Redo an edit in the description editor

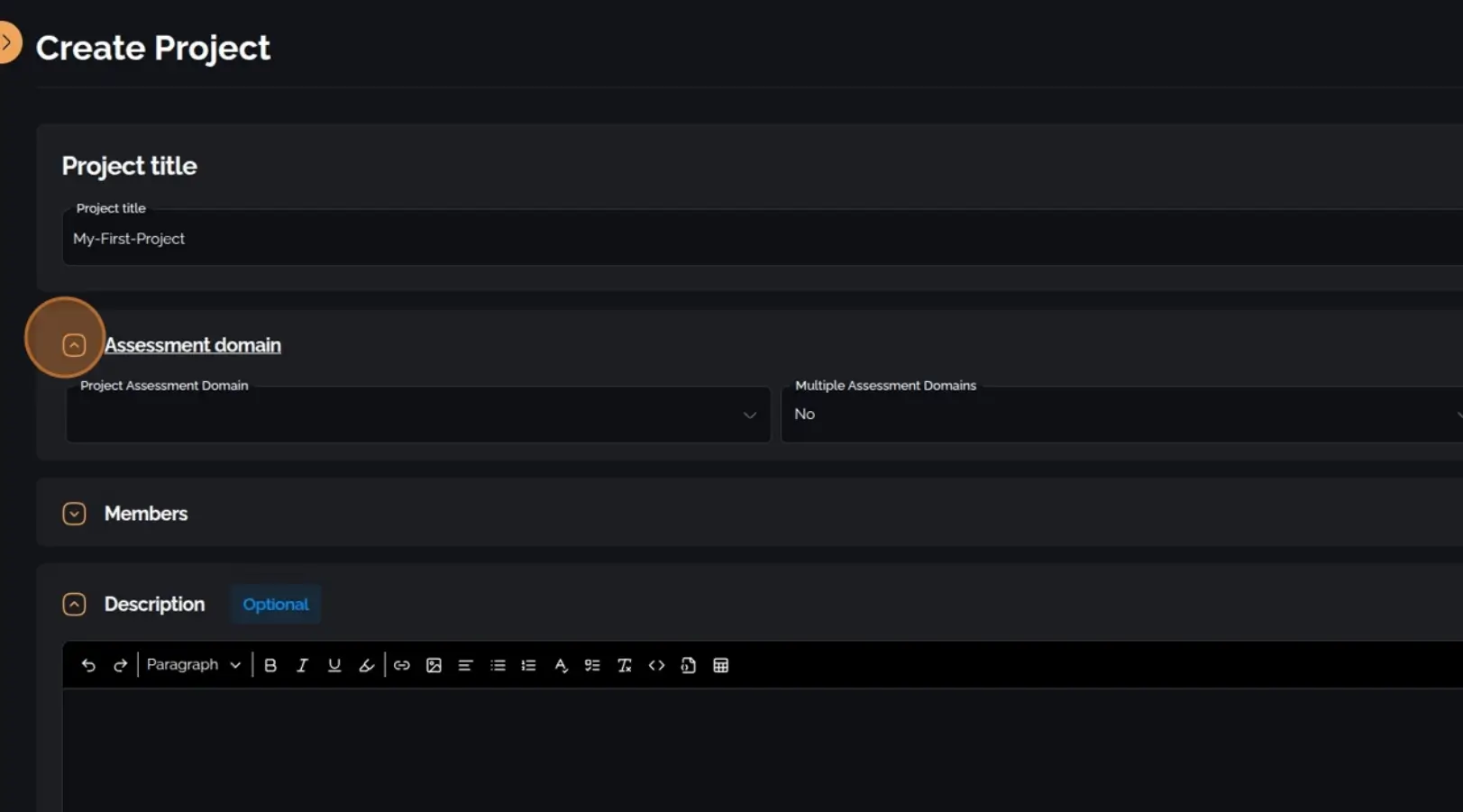pos(120,665)
